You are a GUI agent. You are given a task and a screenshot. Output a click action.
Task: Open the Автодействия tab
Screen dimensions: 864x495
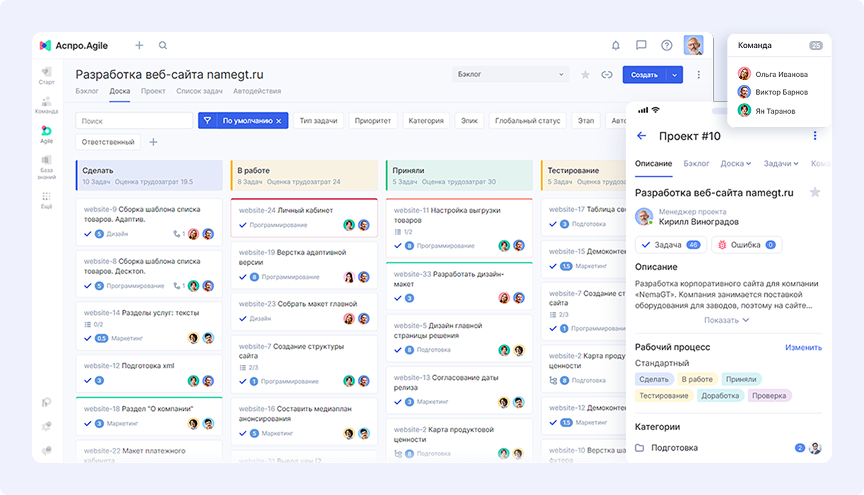257,91
